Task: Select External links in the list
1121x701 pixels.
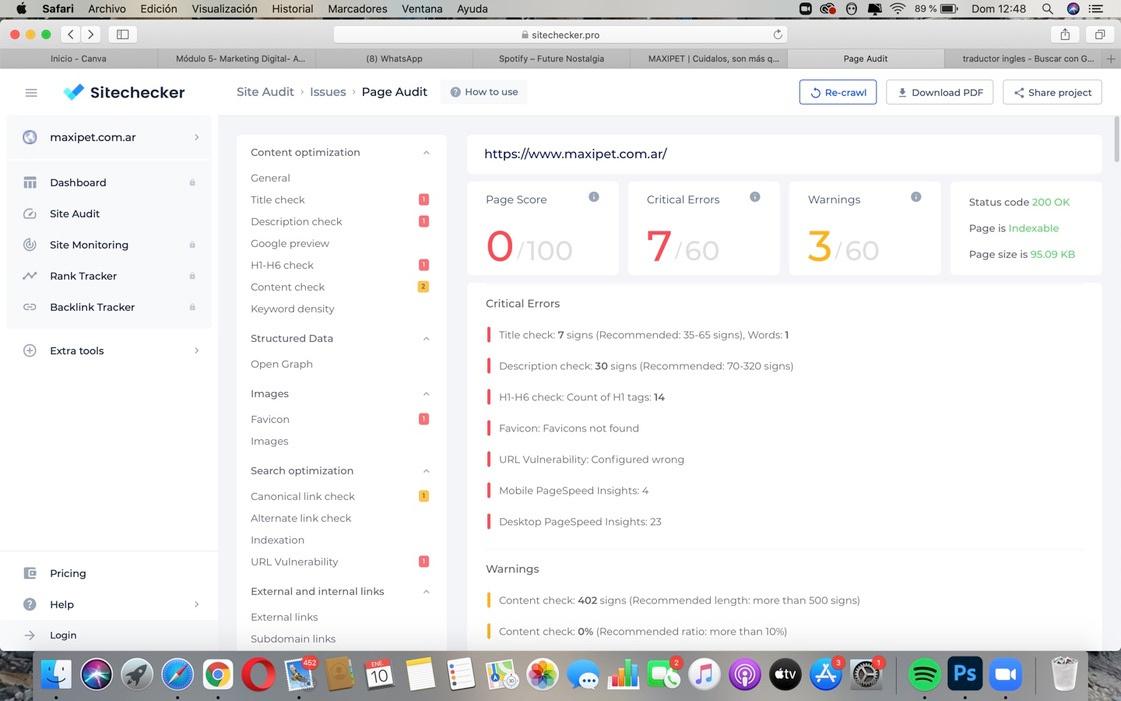Action: pos(284,617)
